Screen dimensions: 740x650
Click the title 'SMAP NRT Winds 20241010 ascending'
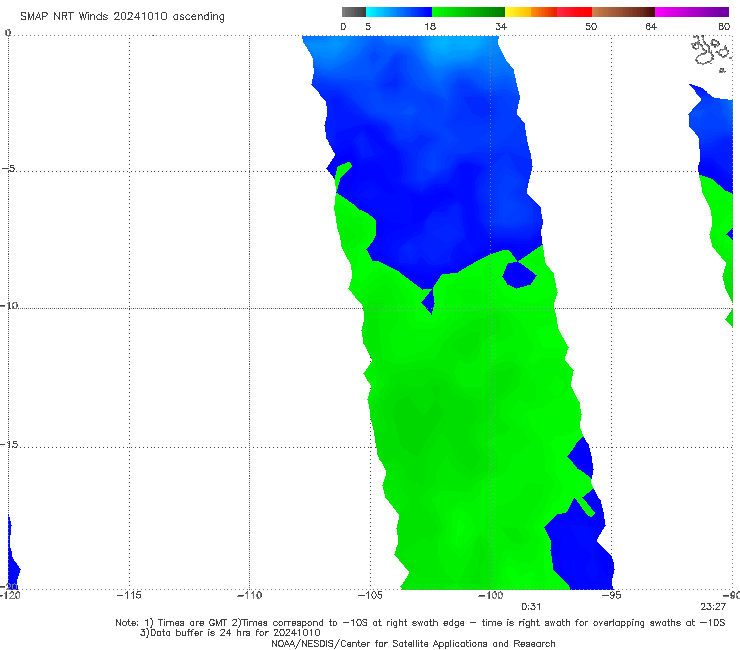(x=122, y=16)
